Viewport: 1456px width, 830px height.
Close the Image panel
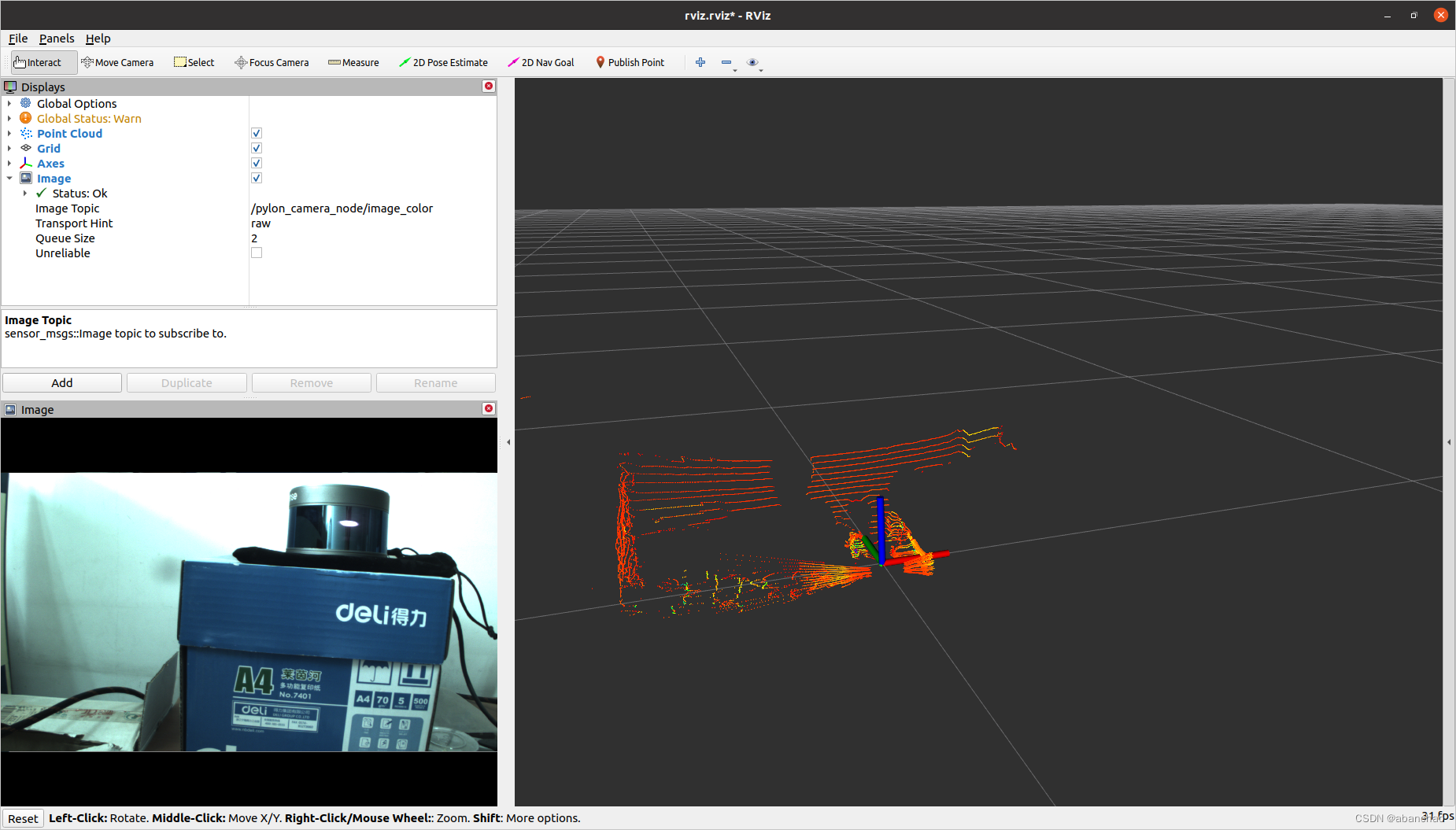(488, 408)
